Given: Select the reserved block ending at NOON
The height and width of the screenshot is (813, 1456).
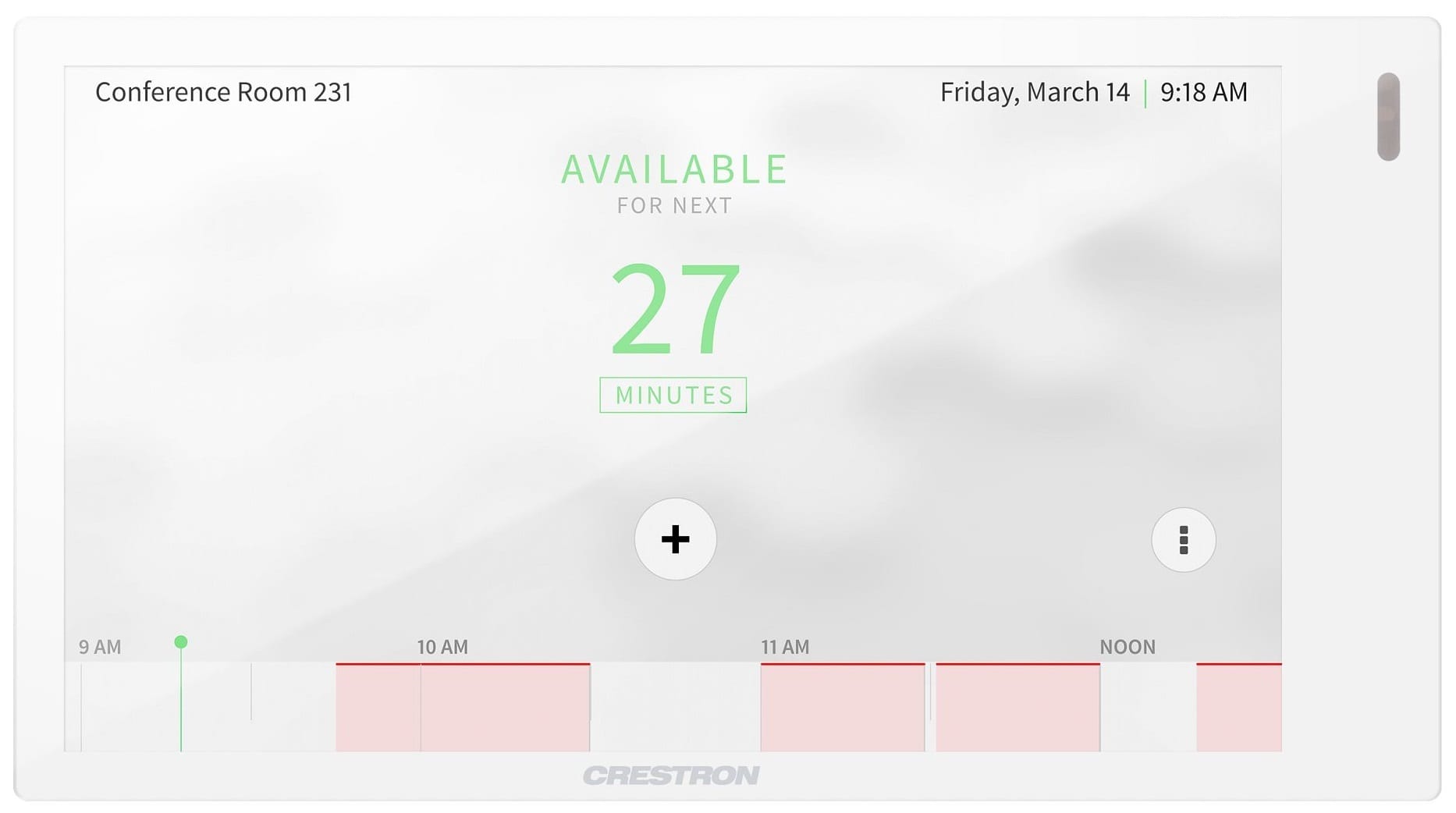Looking at the screenshot, I should pos(1017,708).
